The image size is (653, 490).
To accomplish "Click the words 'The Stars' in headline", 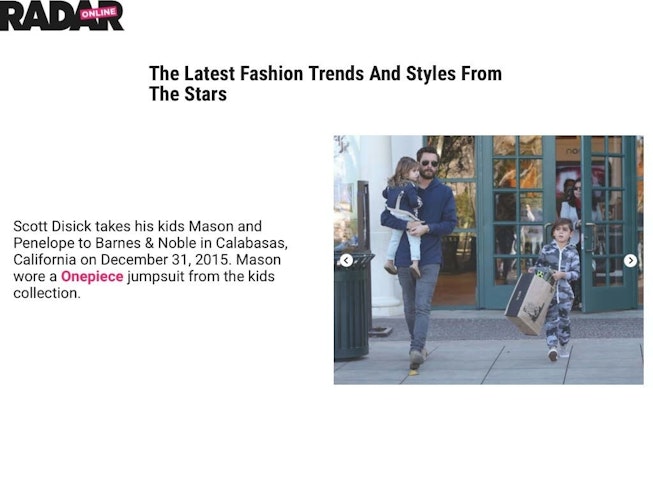I will point(188,94).
